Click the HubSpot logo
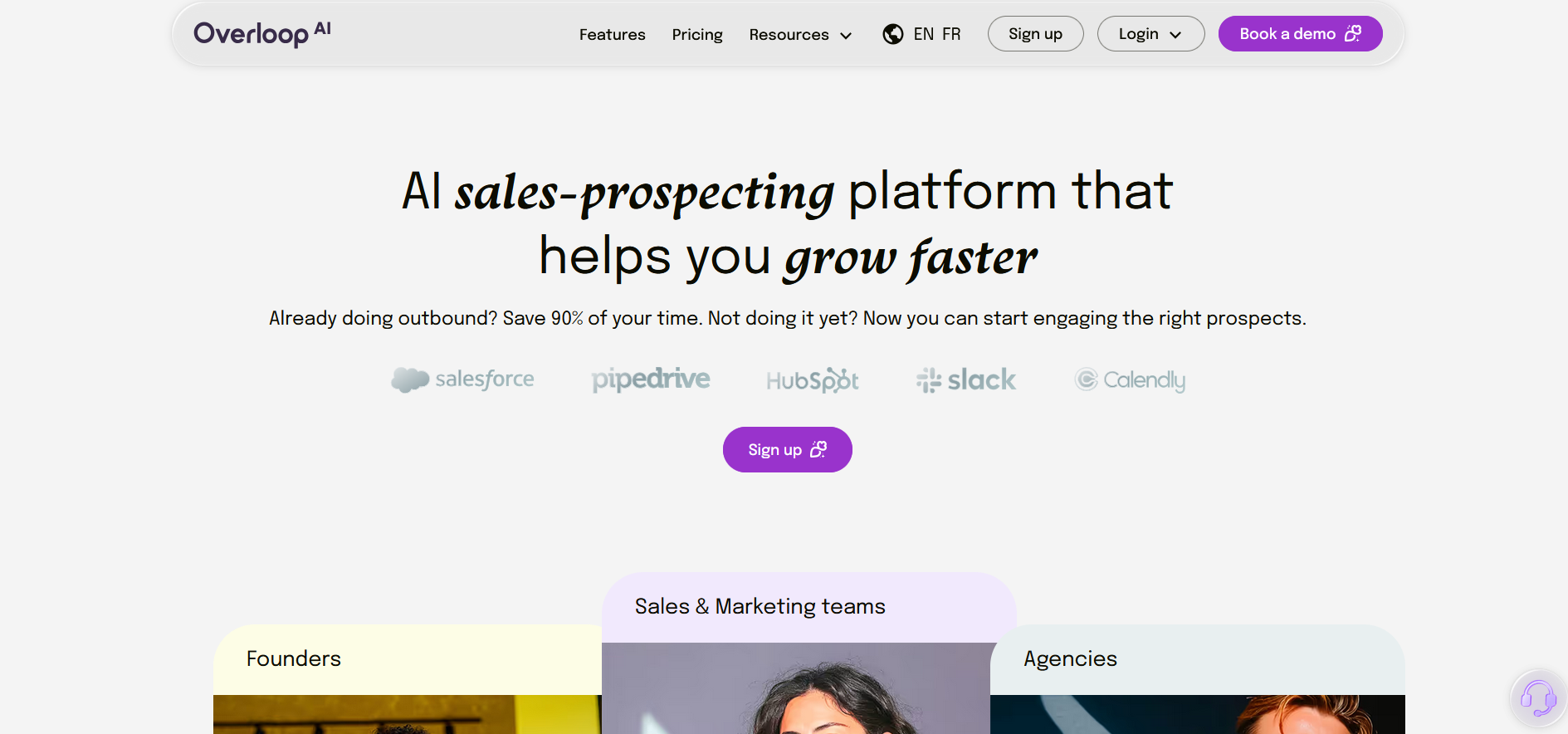 click(x=813, y=379)
